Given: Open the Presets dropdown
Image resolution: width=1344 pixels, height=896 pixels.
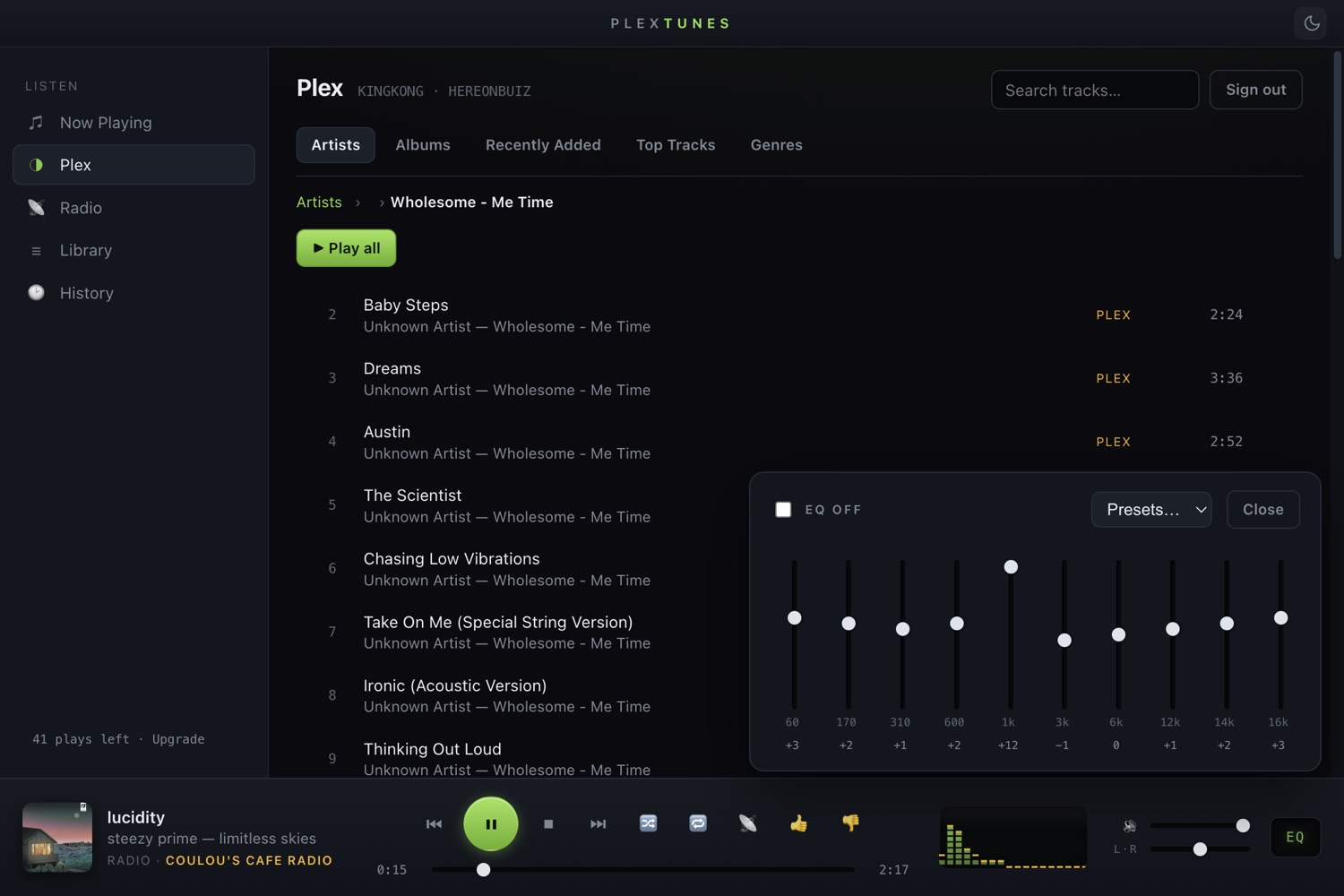Looking at the screenshot, I should [x=1151, y=510].
